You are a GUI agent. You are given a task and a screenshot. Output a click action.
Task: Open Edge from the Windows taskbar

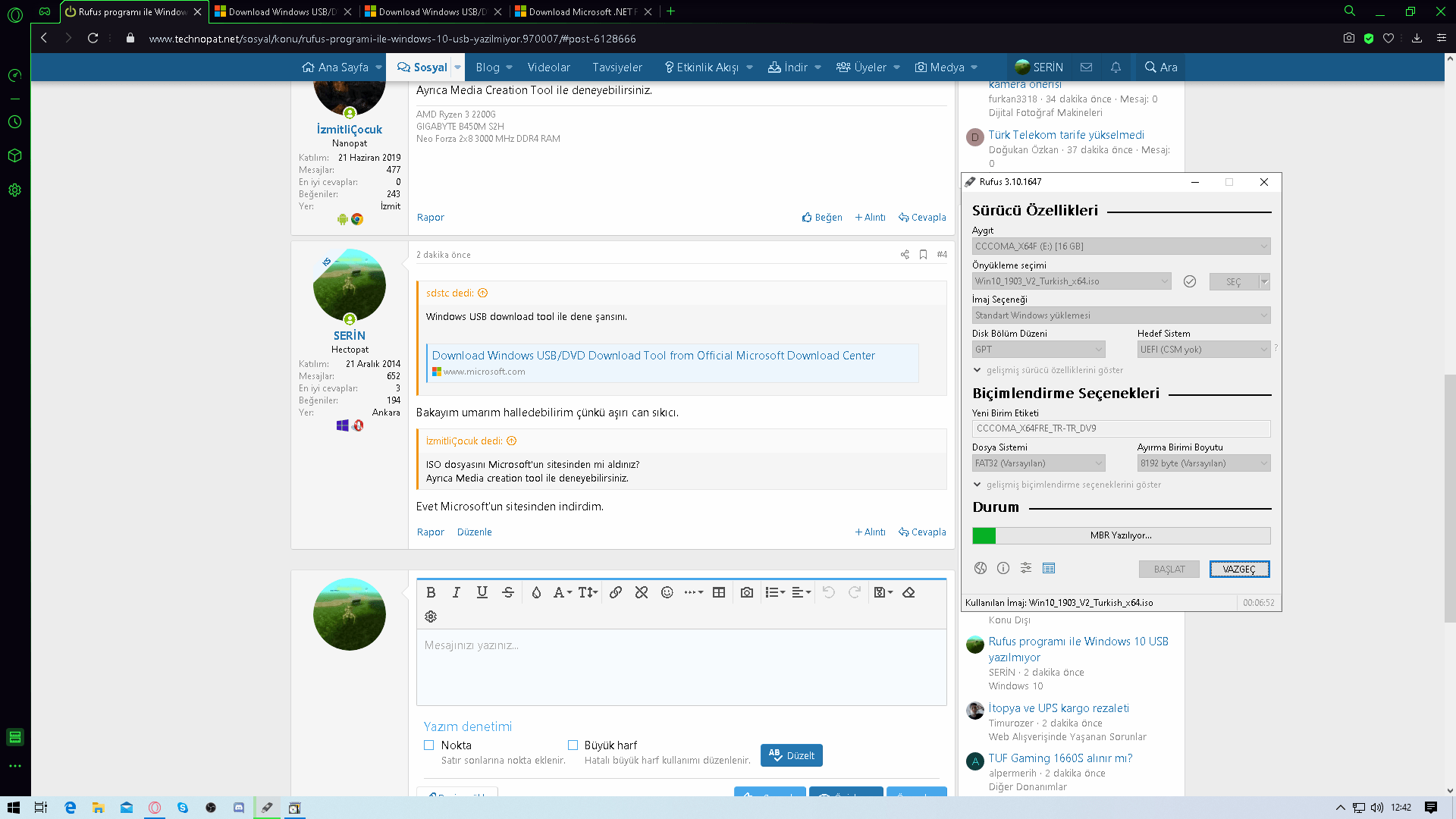70,808
